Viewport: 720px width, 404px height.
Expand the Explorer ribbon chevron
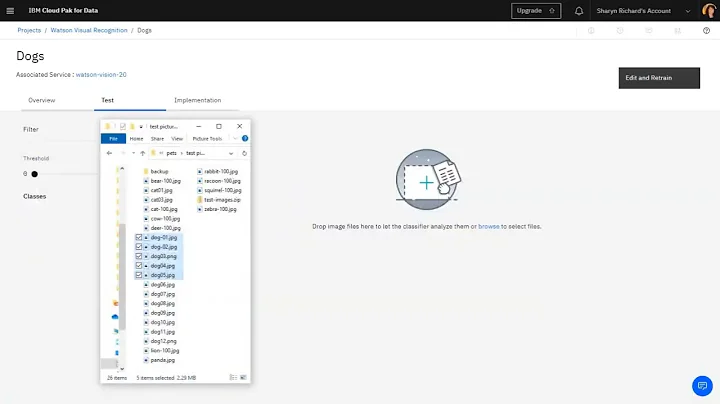(x=235, y=138)
